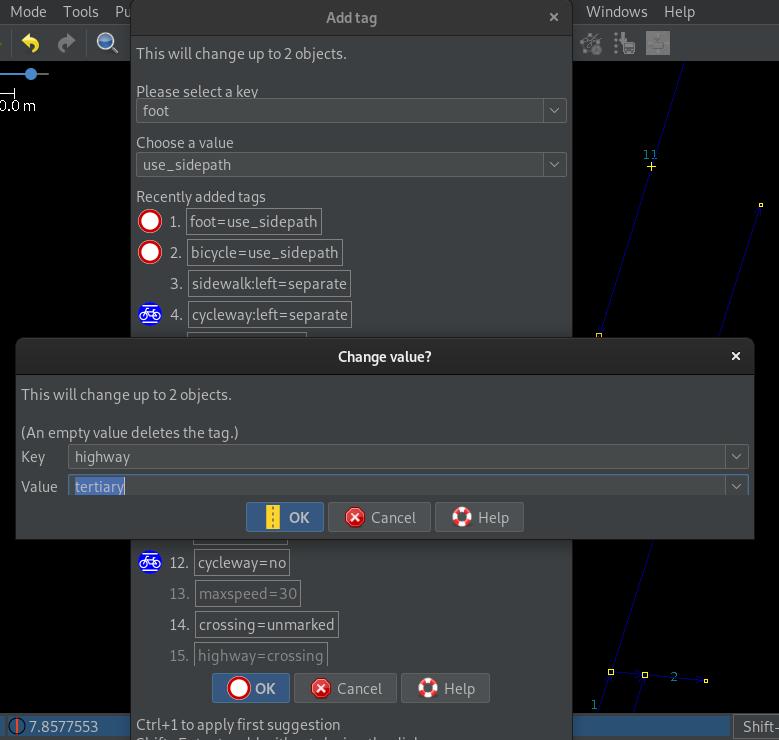The image size is (779, 740).
Task: Click the Key field containing highway
Action: [x=396, y=457]
